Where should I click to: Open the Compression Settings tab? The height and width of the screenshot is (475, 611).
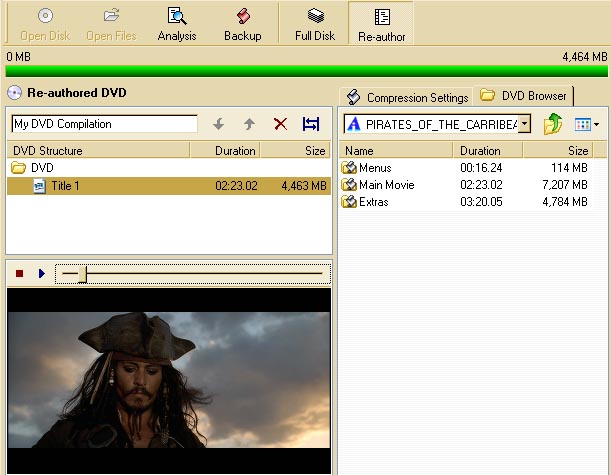pyautogui.click(x=407, y=97)
